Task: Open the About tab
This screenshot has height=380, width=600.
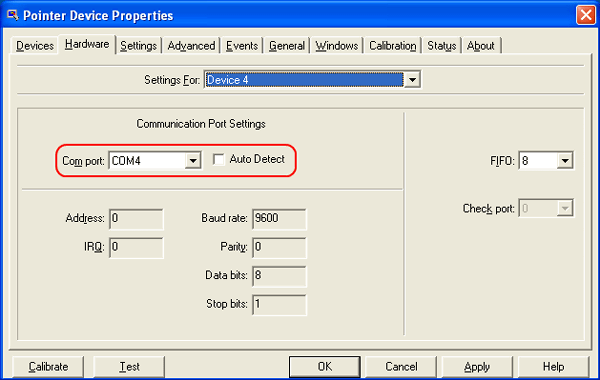Action: 481,46
